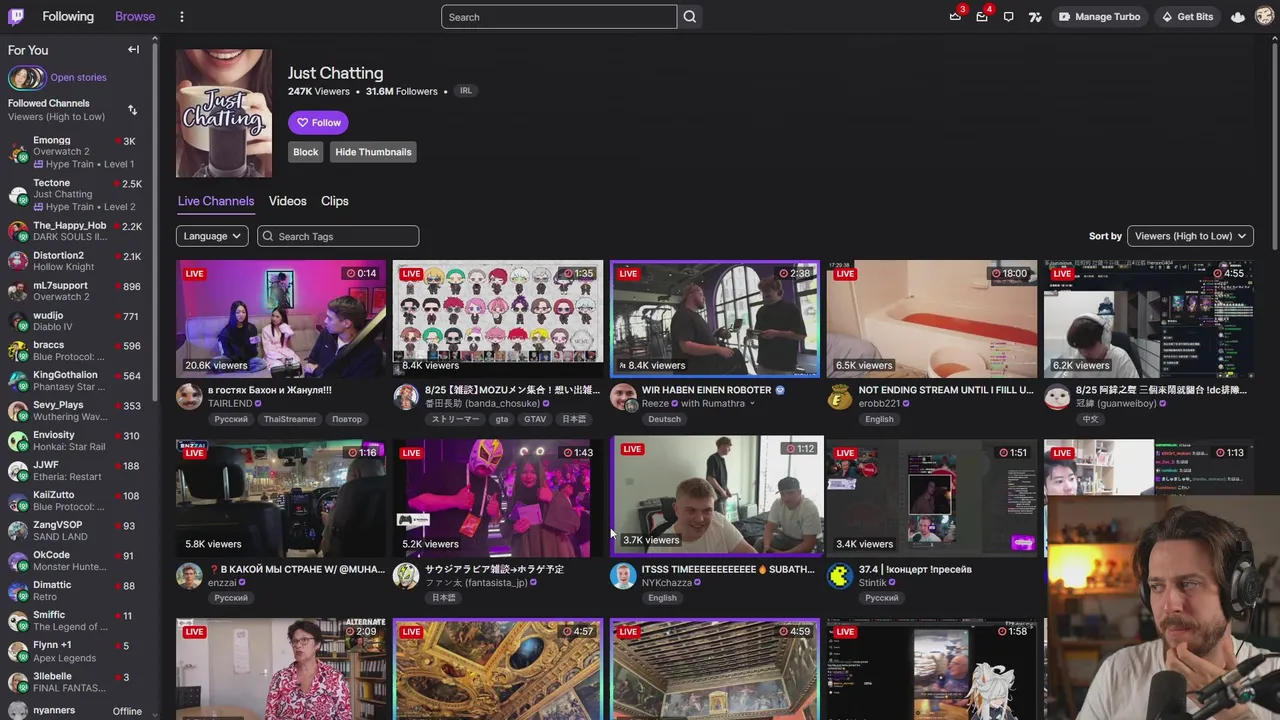Click the Deutsch tag under Reeze
This screenshot has width=1280, height=720.
point(664,419)
